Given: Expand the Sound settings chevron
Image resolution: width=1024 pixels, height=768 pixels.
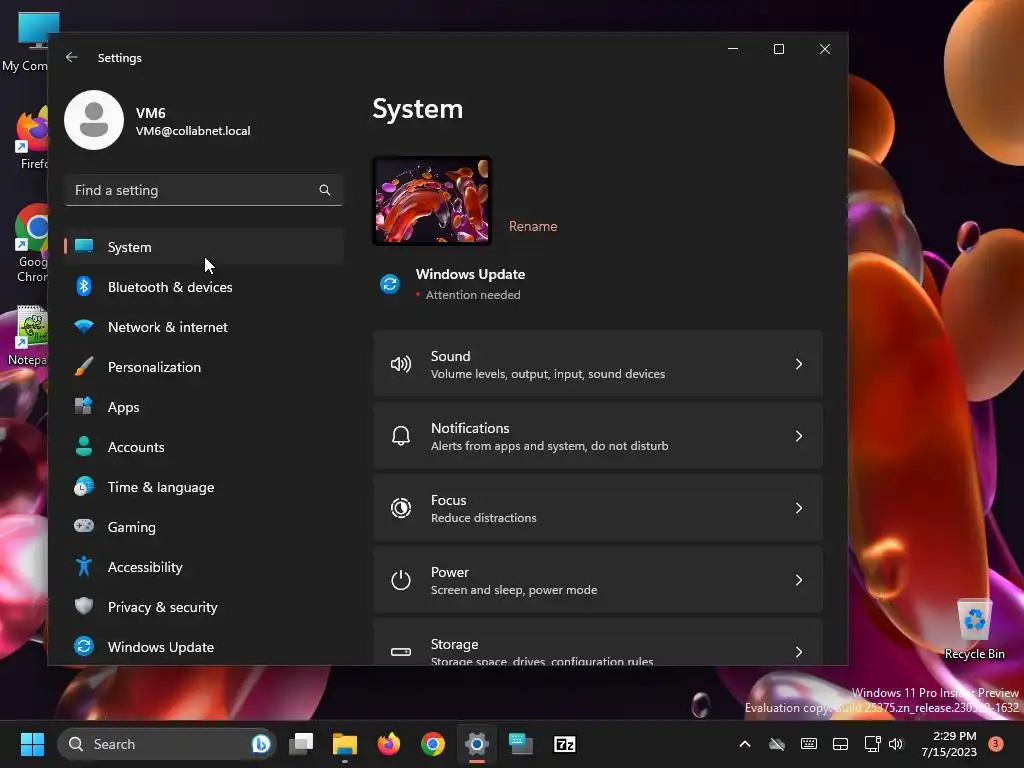Looking at the screenshot, I should click(799, 364).
